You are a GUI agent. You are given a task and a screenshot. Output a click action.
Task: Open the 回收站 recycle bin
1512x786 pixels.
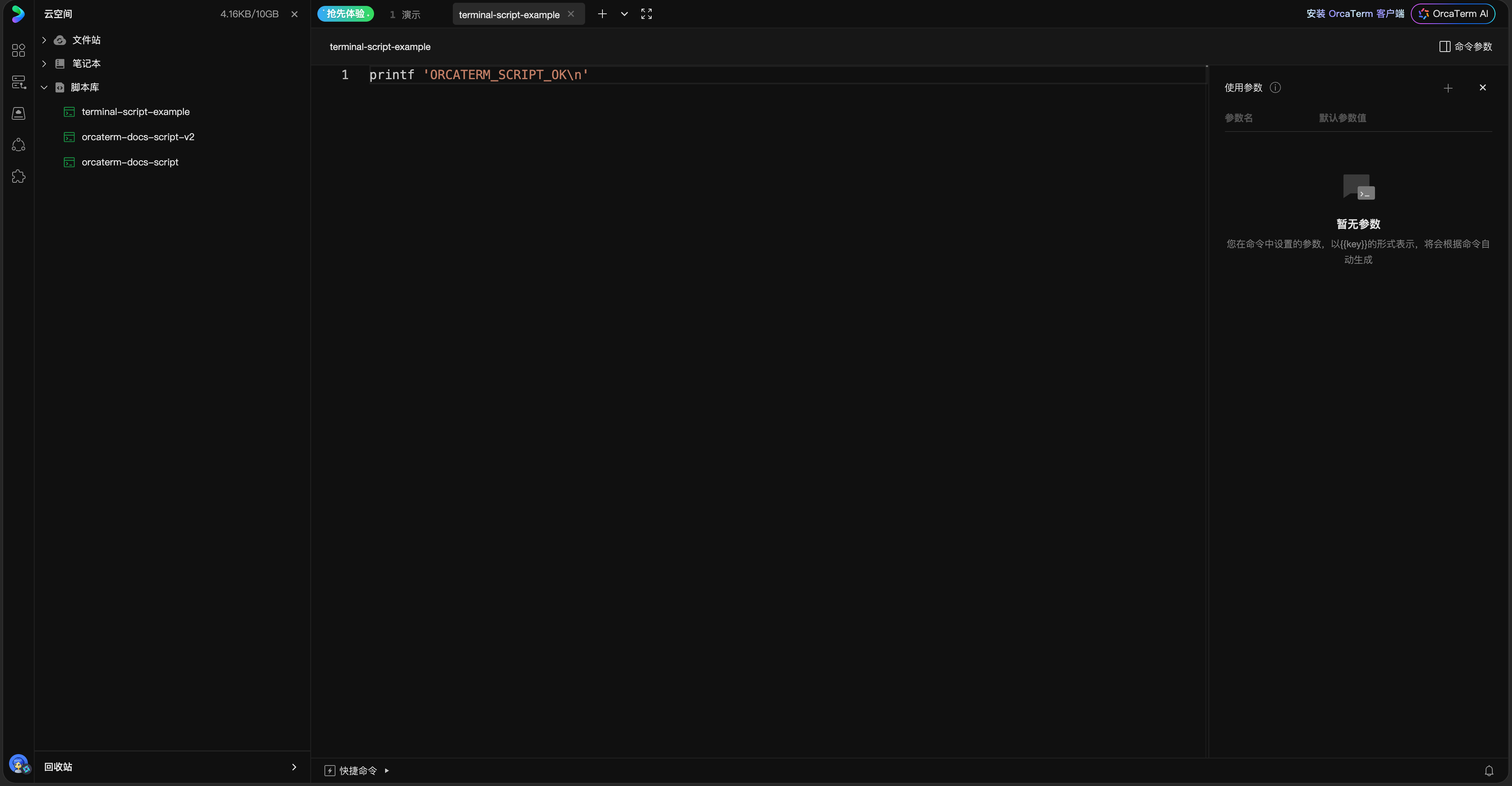(171, 767)
